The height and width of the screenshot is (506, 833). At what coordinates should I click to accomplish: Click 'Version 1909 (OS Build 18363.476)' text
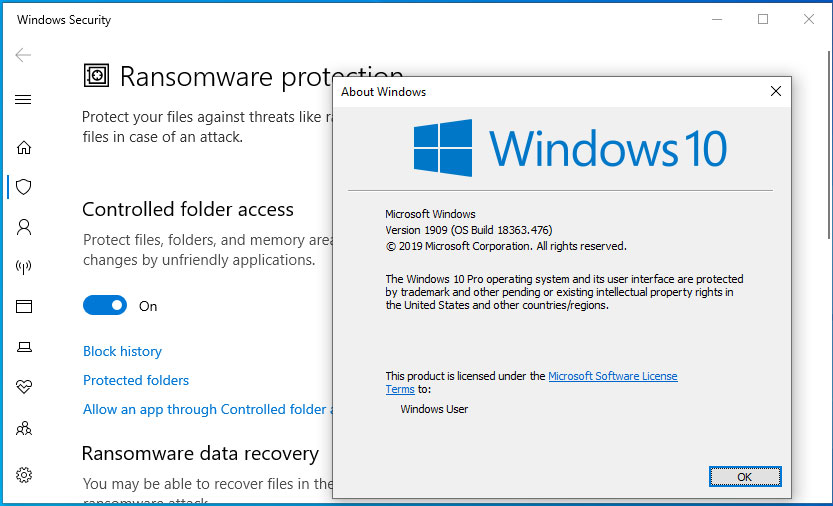click(x=469, y=230)
